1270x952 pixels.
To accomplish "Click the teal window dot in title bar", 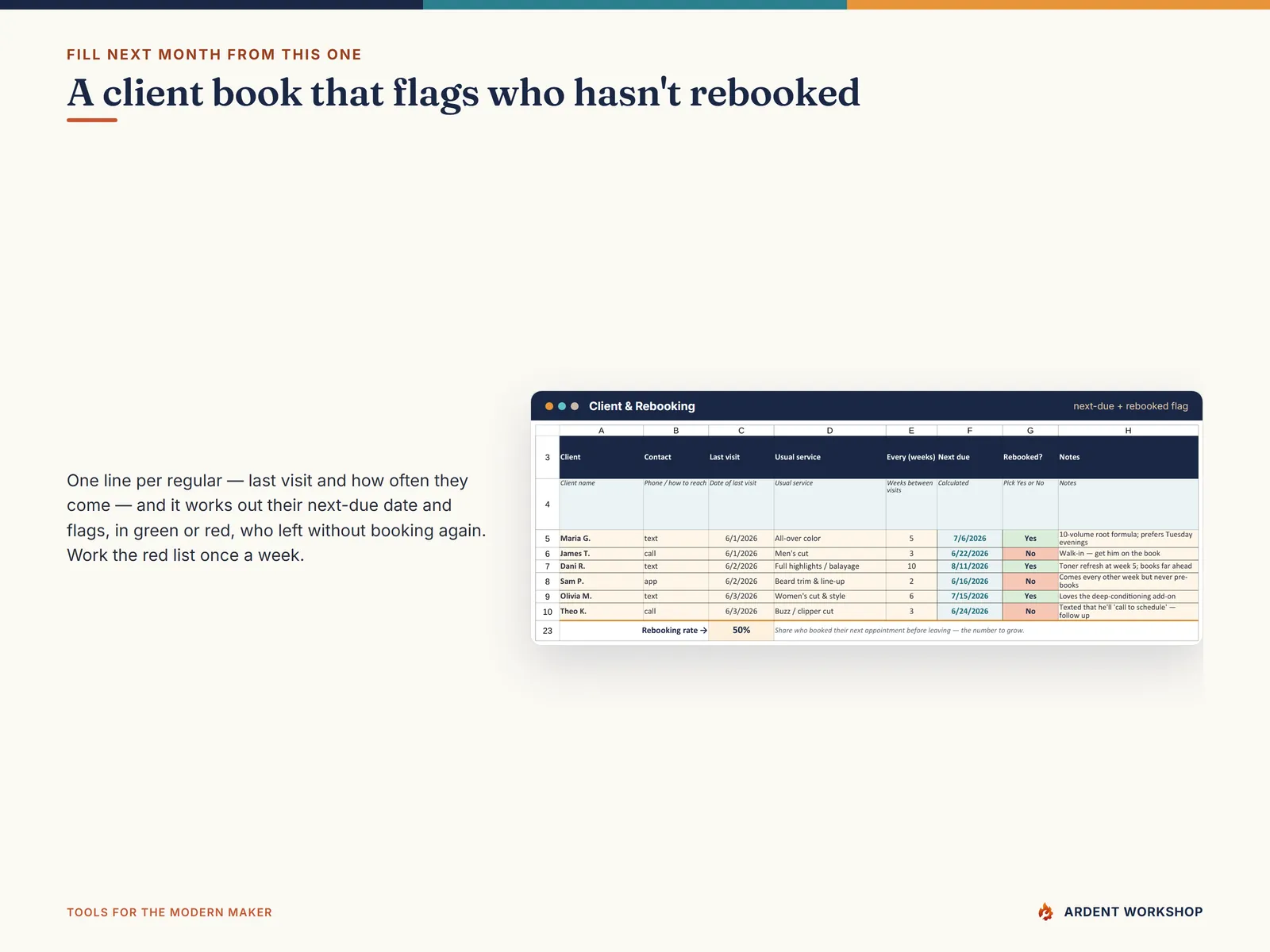I will tap(562, 406).
